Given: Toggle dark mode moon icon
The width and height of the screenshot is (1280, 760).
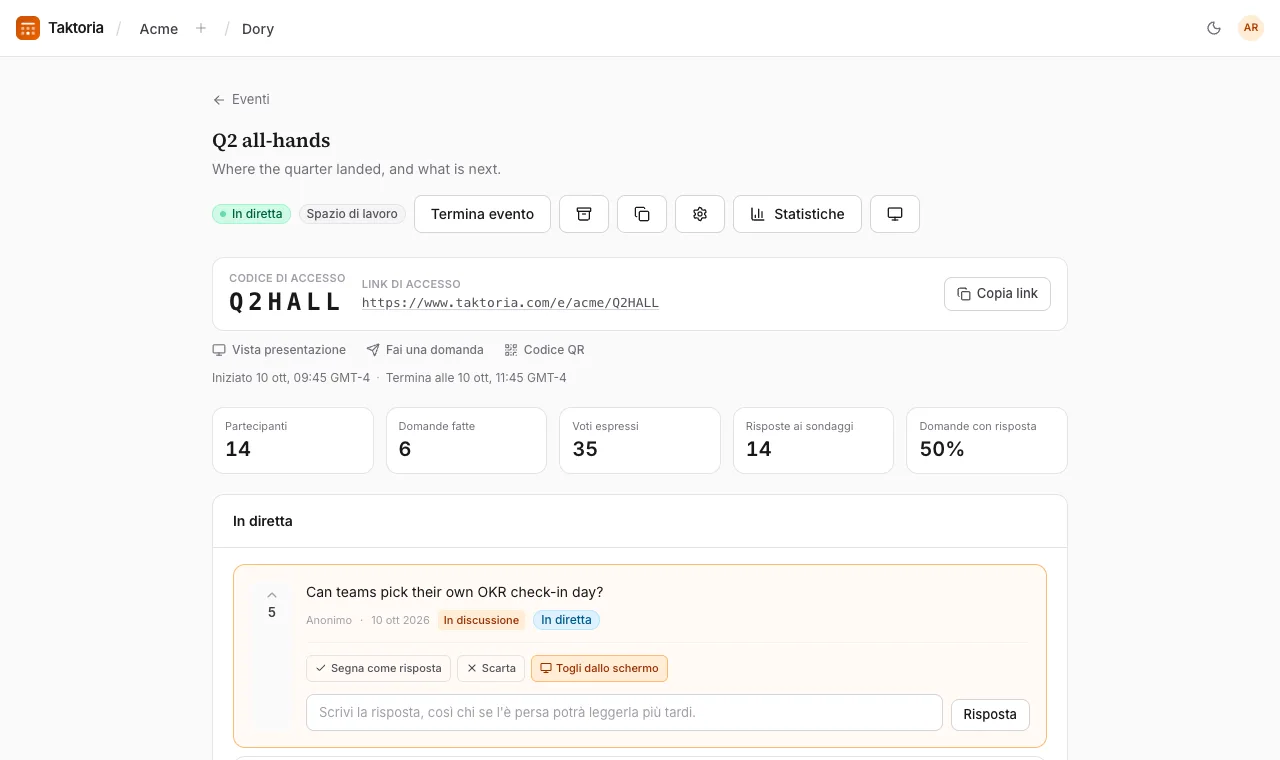Looking at the screenshot, I should [1214, 28].
